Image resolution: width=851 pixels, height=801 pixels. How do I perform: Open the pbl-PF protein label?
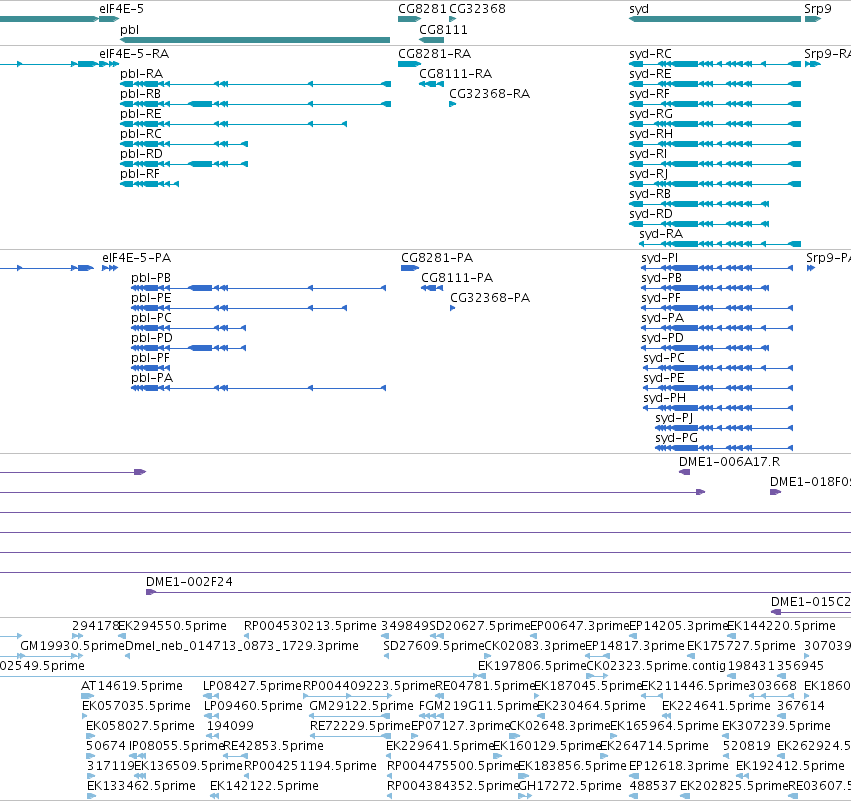tap(150, 358)
